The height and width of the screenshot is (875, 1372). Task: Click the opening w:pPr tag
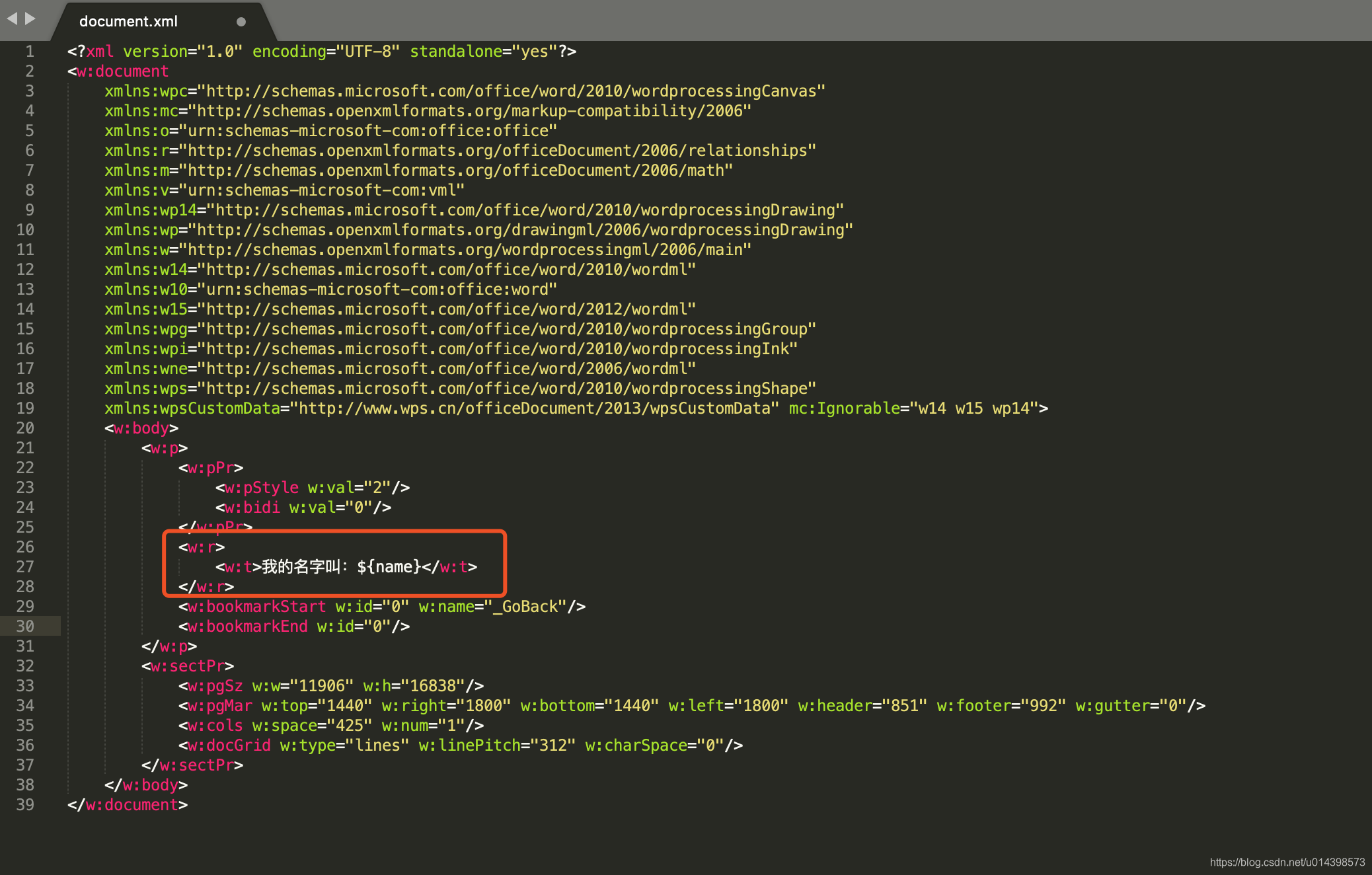pos(211,468)
